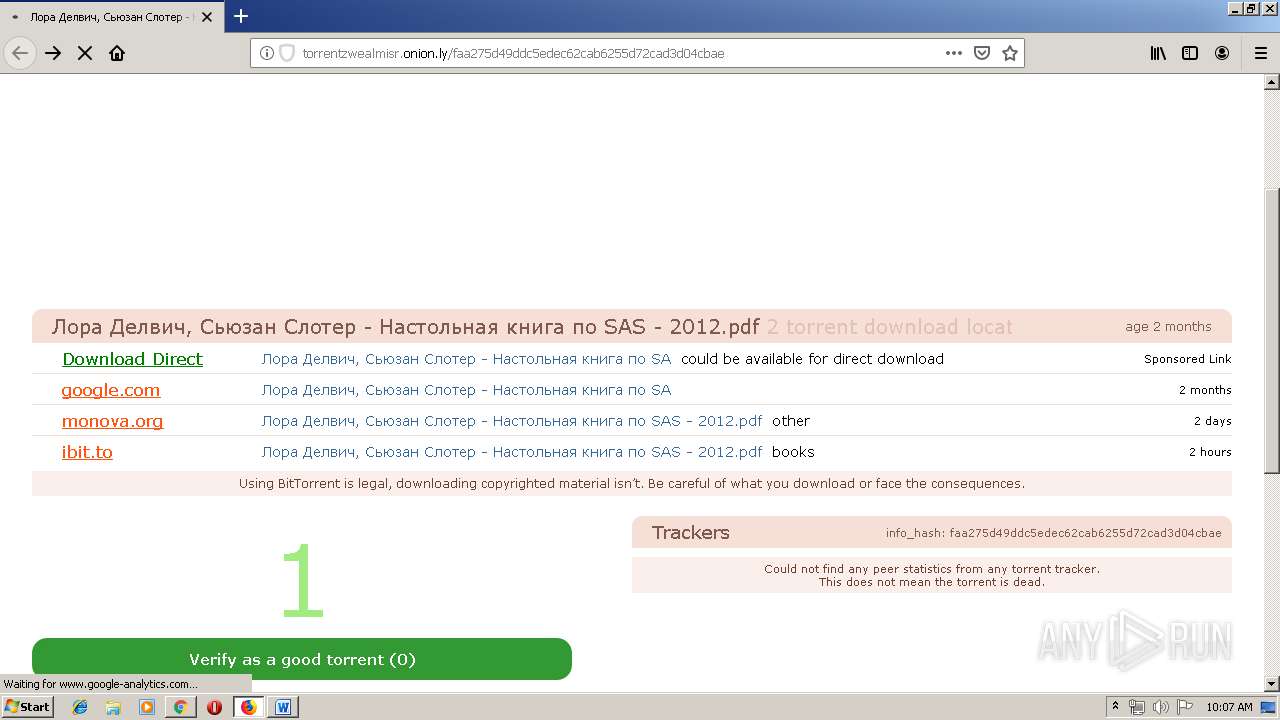The image size is (1280, 720).
Task: Show hidden tray icons arrow
Action: click(x=1116, y=707)
